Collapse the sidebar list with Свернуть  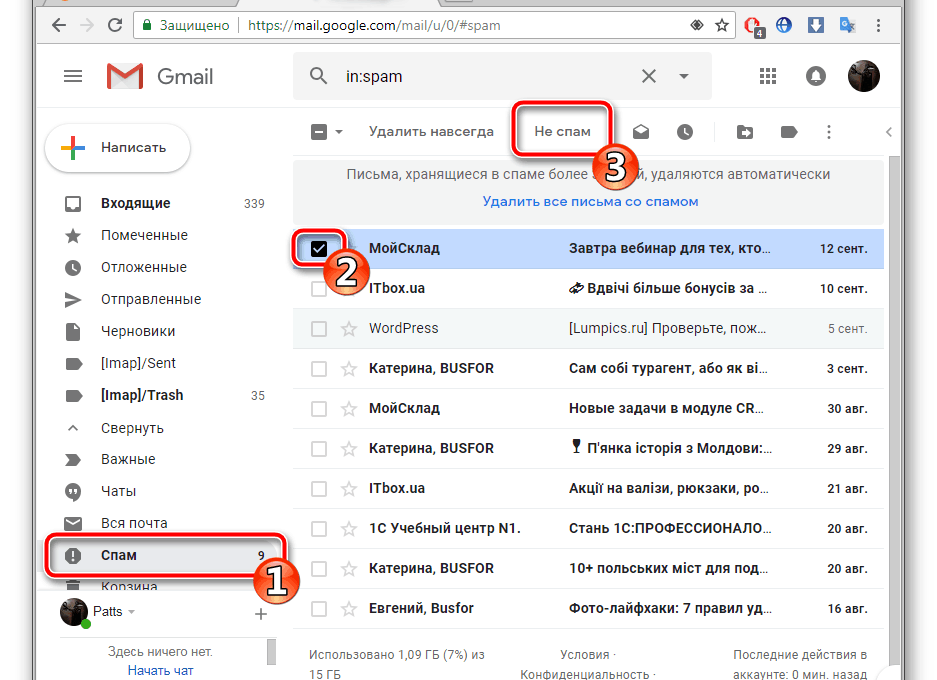click(x=132, y=427)
